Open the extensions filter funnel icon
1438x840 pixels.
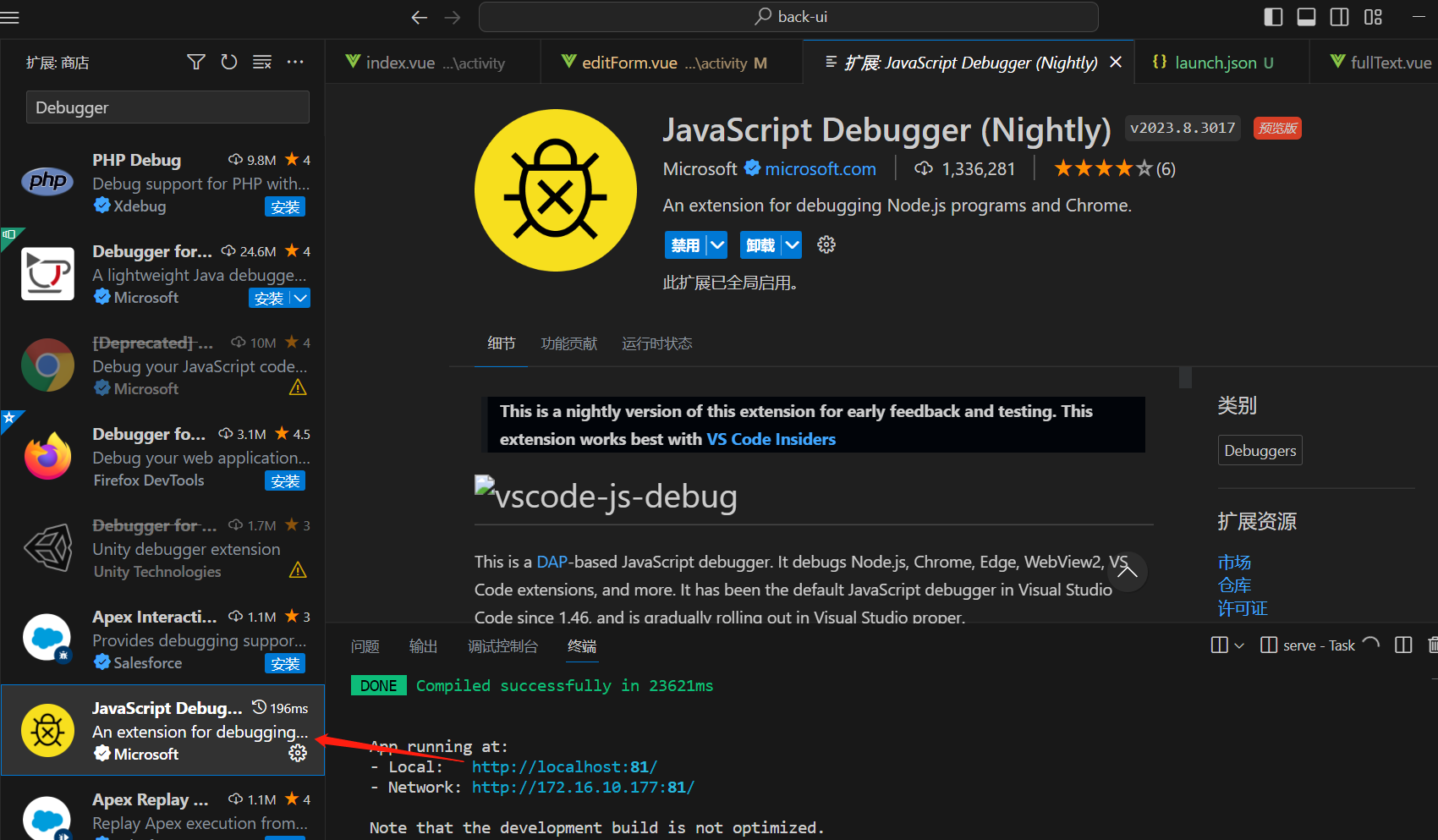coord(195,62)
